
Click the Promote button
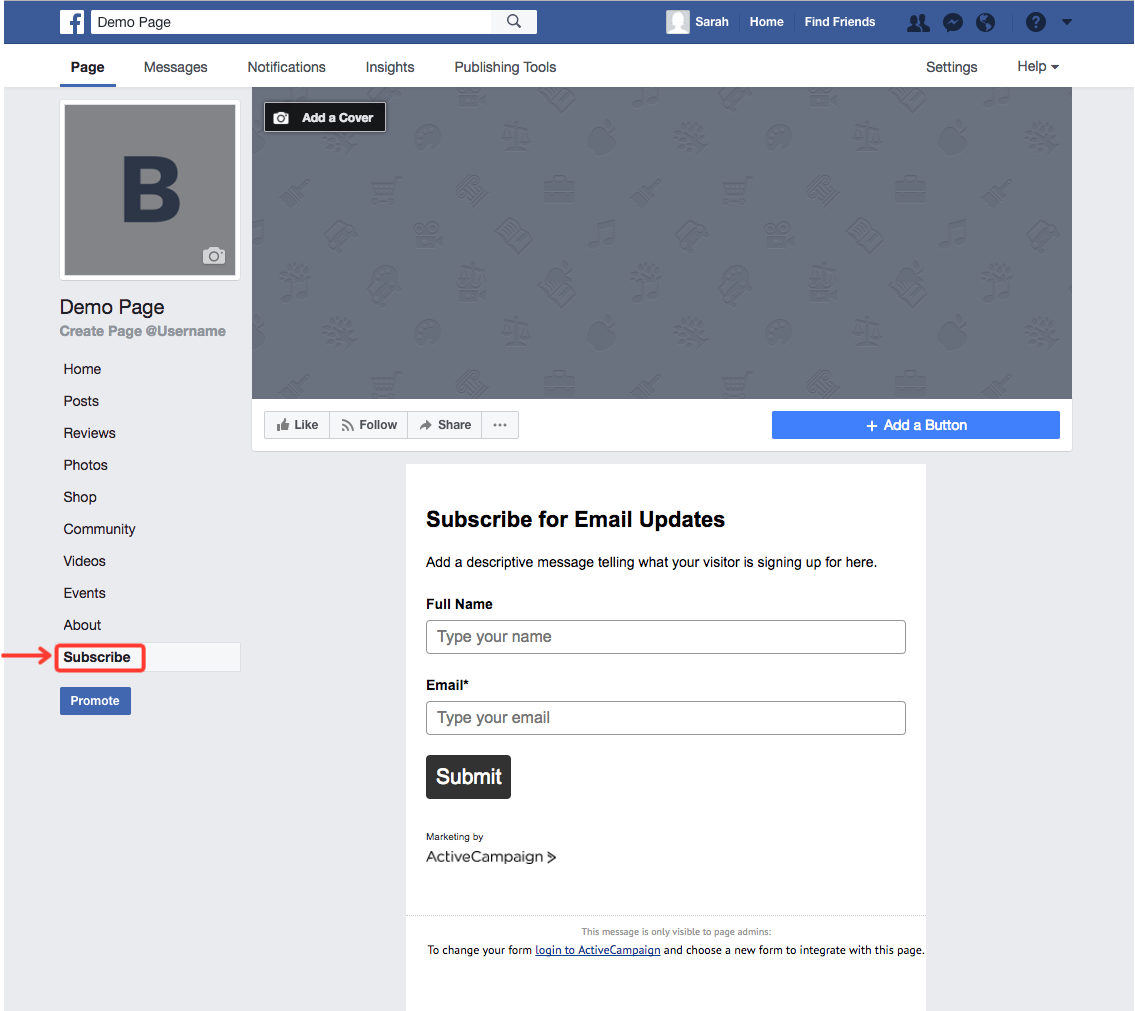(95, 701)
